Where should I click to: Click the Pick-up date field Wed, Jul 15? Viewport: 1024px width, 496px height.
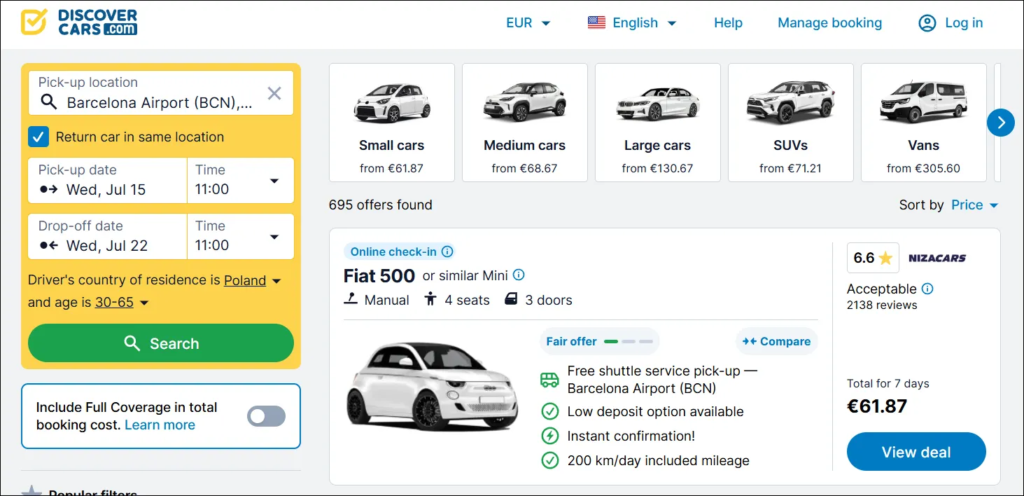[x=107, y=181]
